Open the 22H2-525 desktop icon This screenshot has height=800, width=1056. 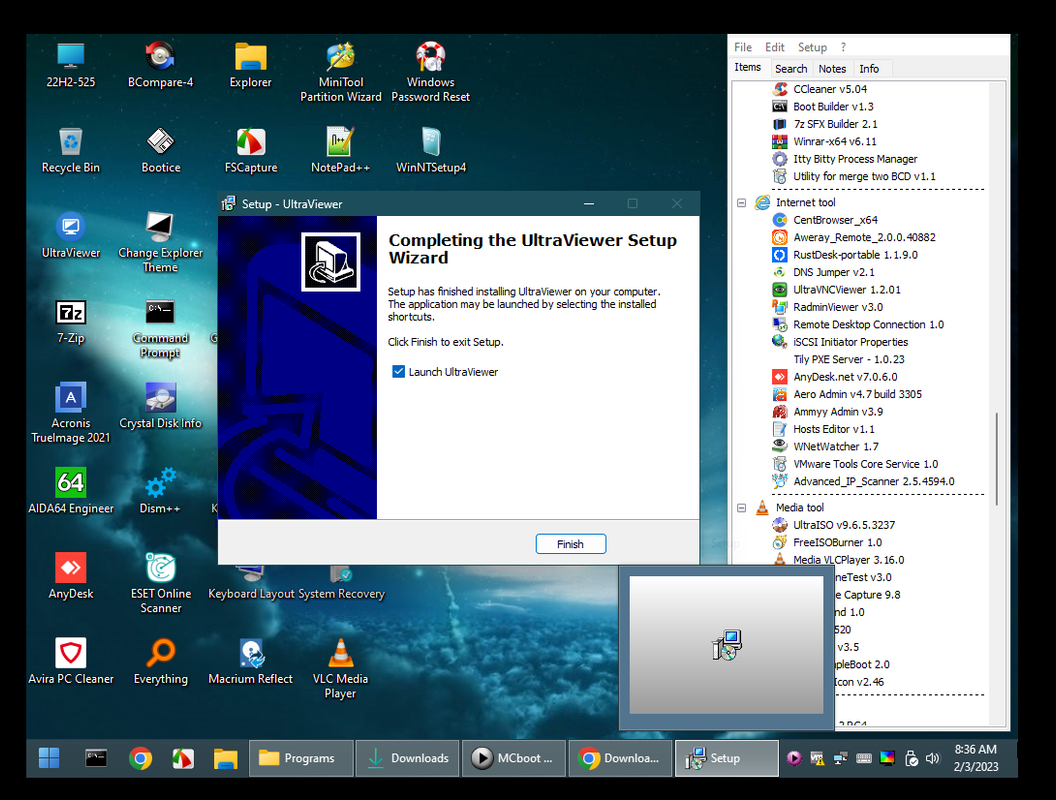pyautogui.click(x=70, y=65)
